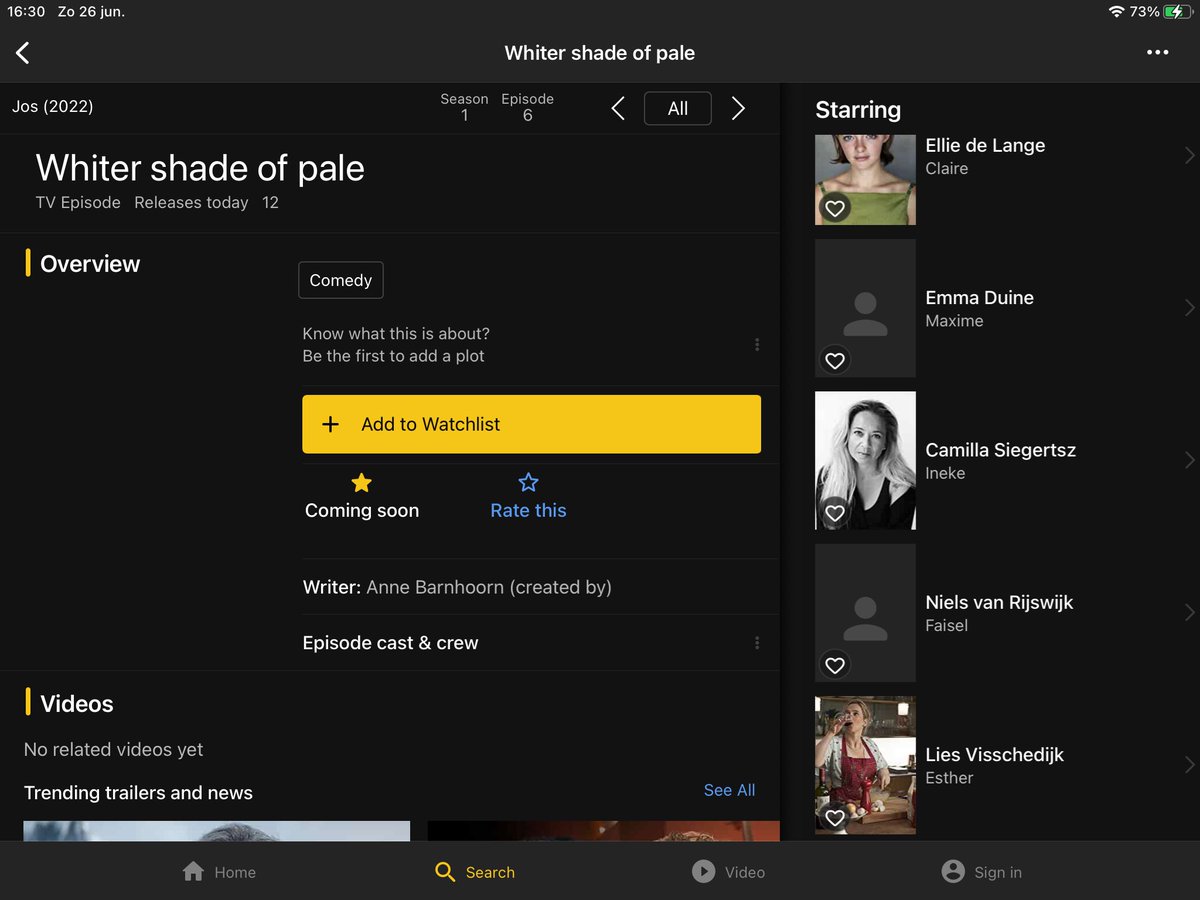Go to previous episode arrow
Screen dimensions: 1200x900
[618, 109]
